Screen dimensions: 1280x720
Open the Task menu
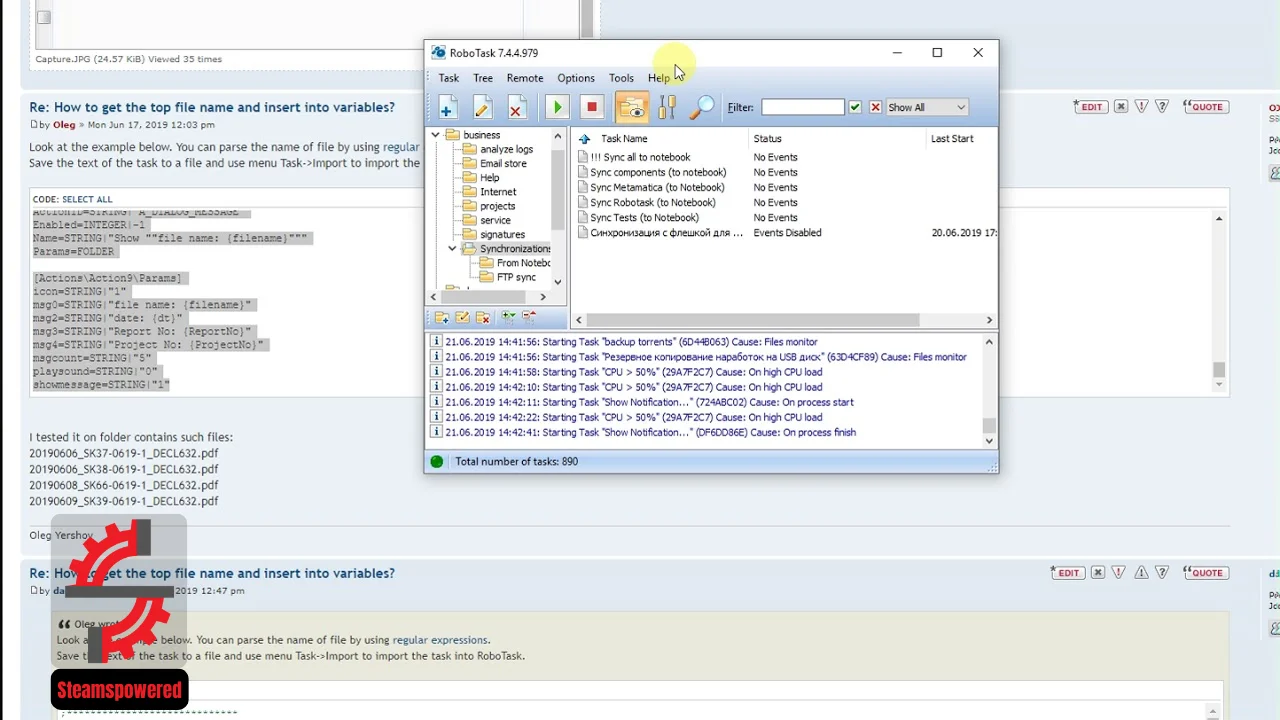point(449,78)
